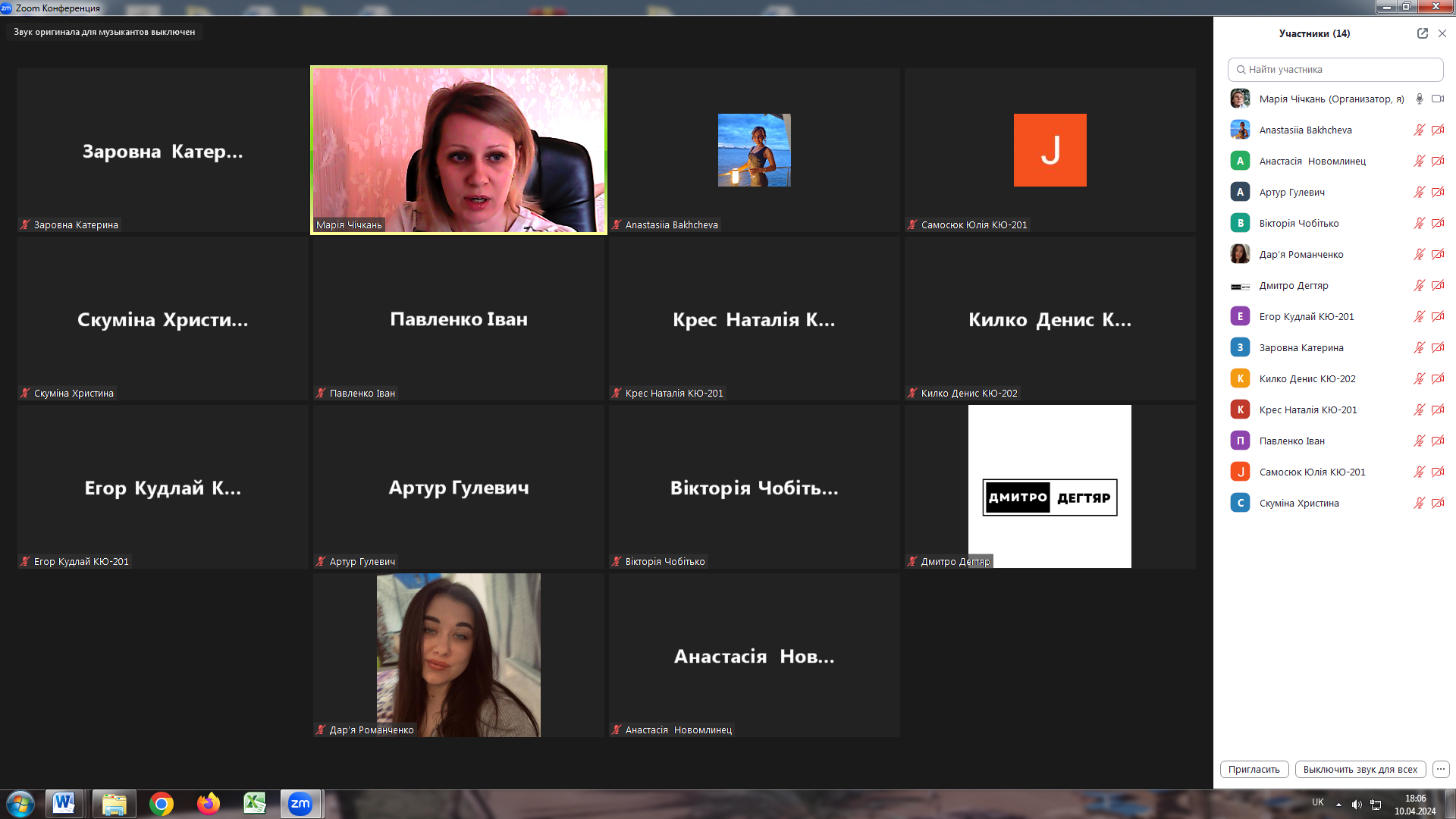Screen dimensions: 1456x819
Task: Click Пригласить button
Action: (x=1254, y=769)
